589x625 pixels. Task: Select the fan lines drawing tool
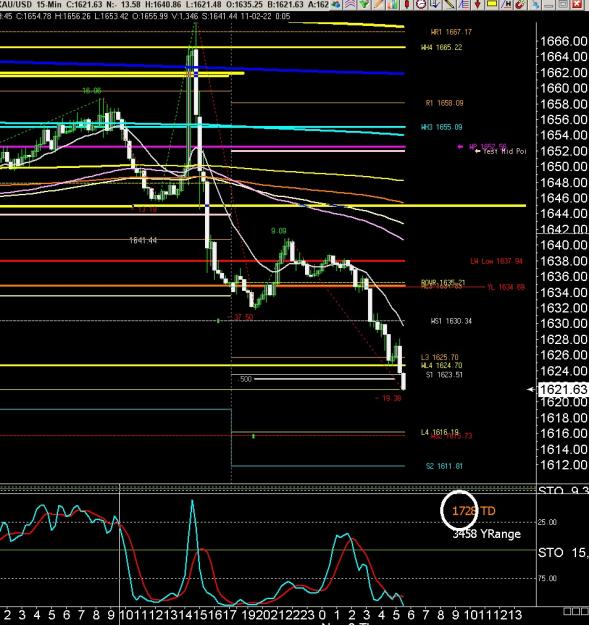463,4
